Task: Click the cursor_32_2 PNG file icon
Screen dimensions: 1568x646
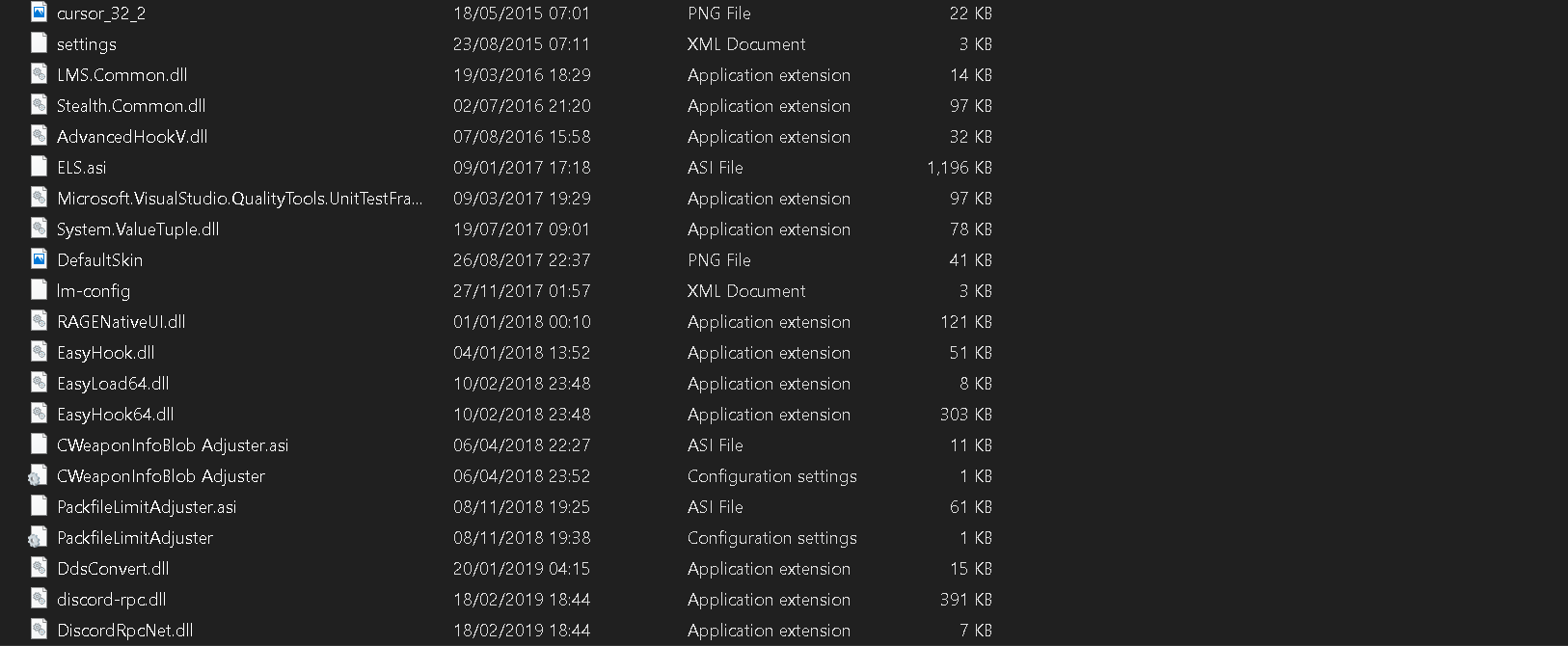Action: 39,13
